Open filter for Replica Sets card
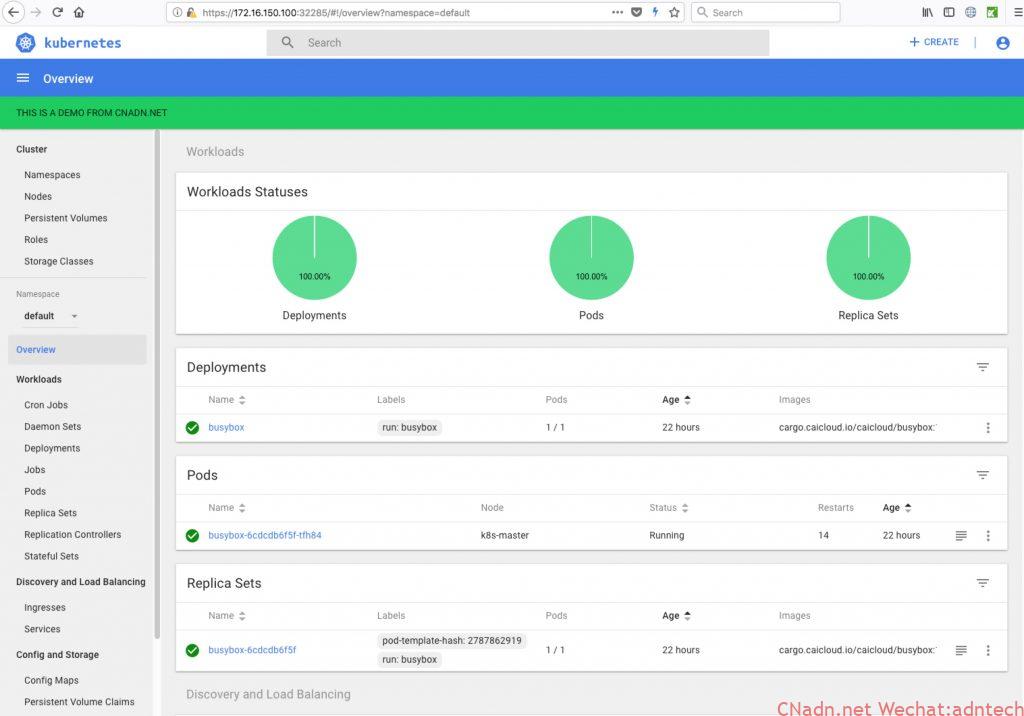Viewport: 1024px width, 716px height. coord(982,583)
